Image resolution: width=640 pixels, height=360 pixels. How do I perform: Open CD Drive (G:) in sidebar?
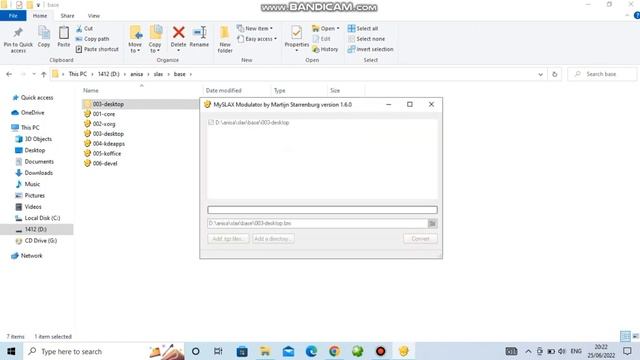coord(40,241)
